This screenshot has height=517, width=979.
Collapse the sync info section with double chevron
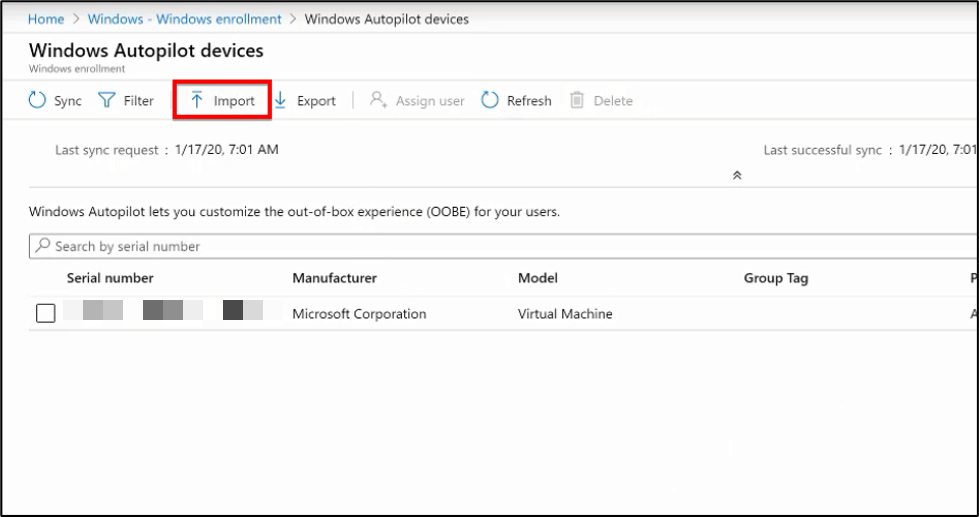pos(737,175)
